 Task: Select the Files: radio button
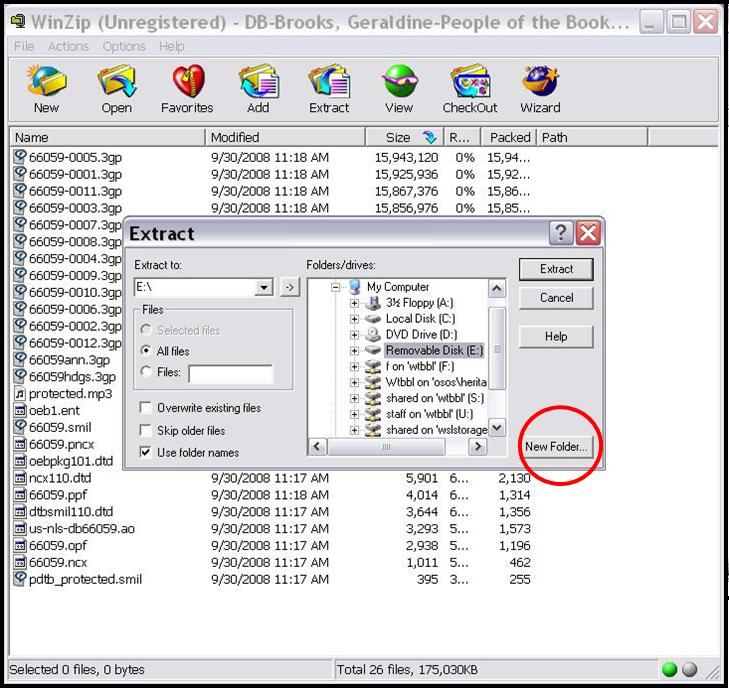click(146, 372)
